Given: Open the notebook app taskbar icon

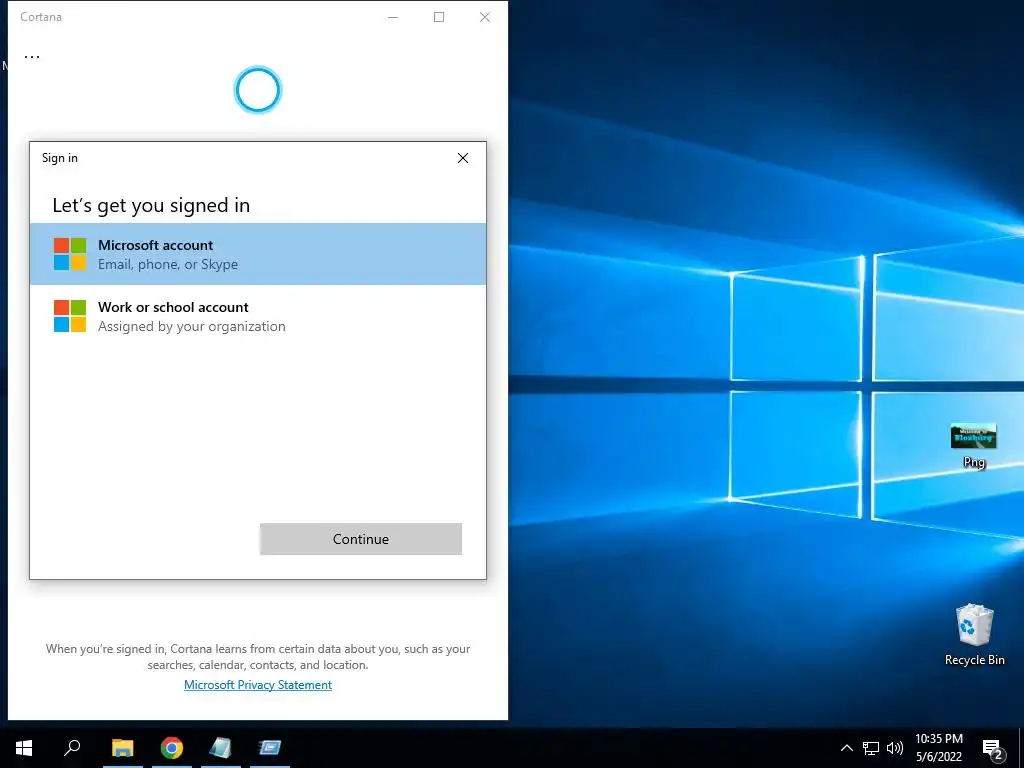Looking at the screenshot, I should [x=221, y=748].
